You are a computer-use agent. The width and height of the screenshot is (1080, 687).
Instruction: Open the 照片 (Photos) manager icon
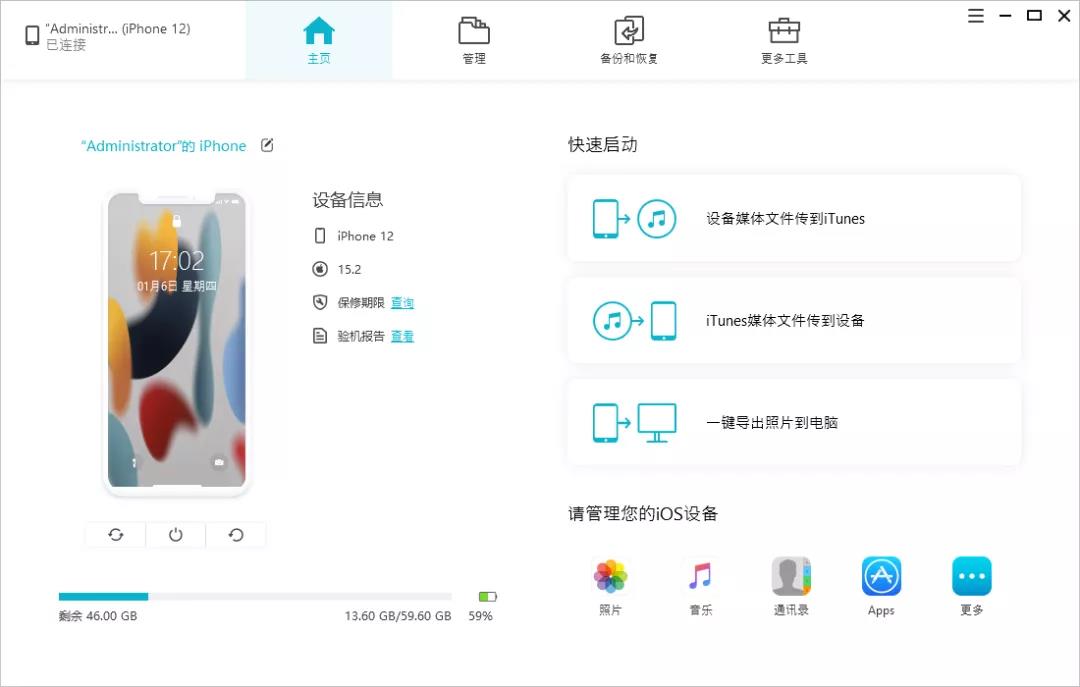click(x=610, y=575)
